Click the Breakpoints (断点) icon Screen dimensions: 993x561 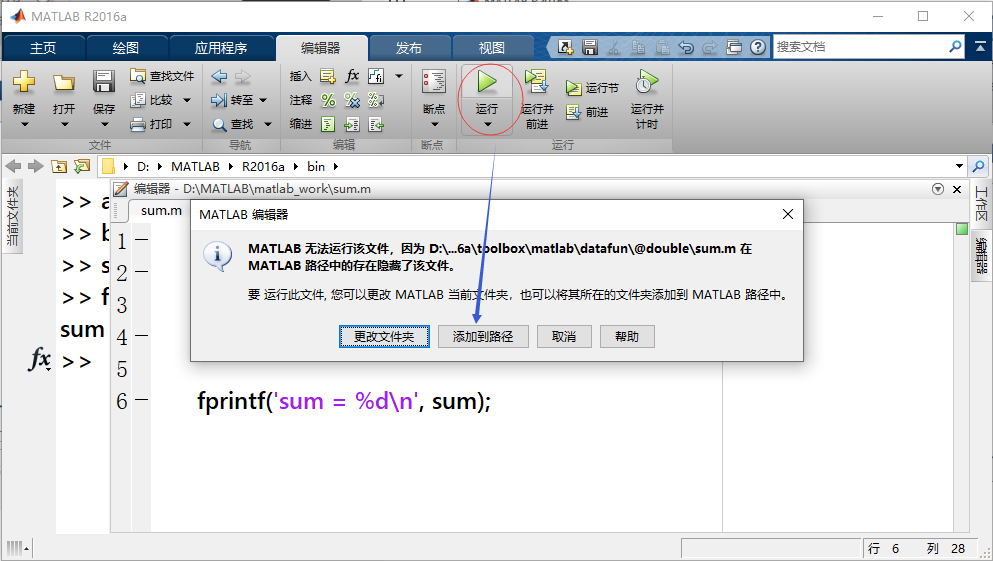coord(434,82)
